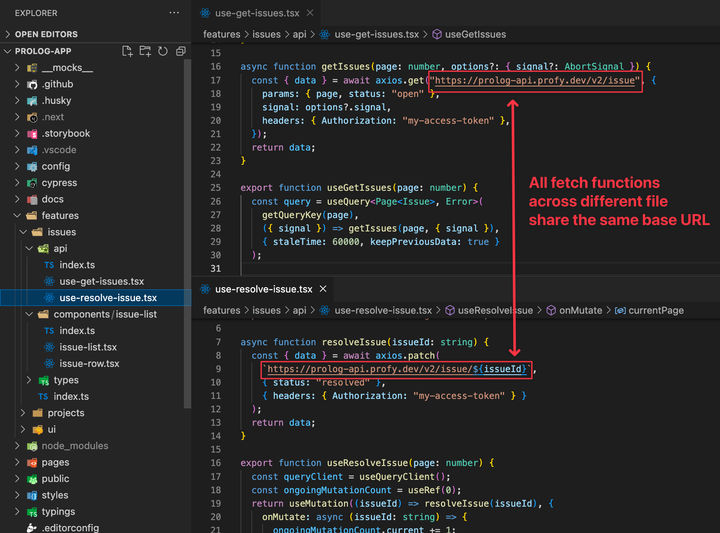Open issue-row.tsx in the file tree
720x533 pixels.
[x=89, y=363]
